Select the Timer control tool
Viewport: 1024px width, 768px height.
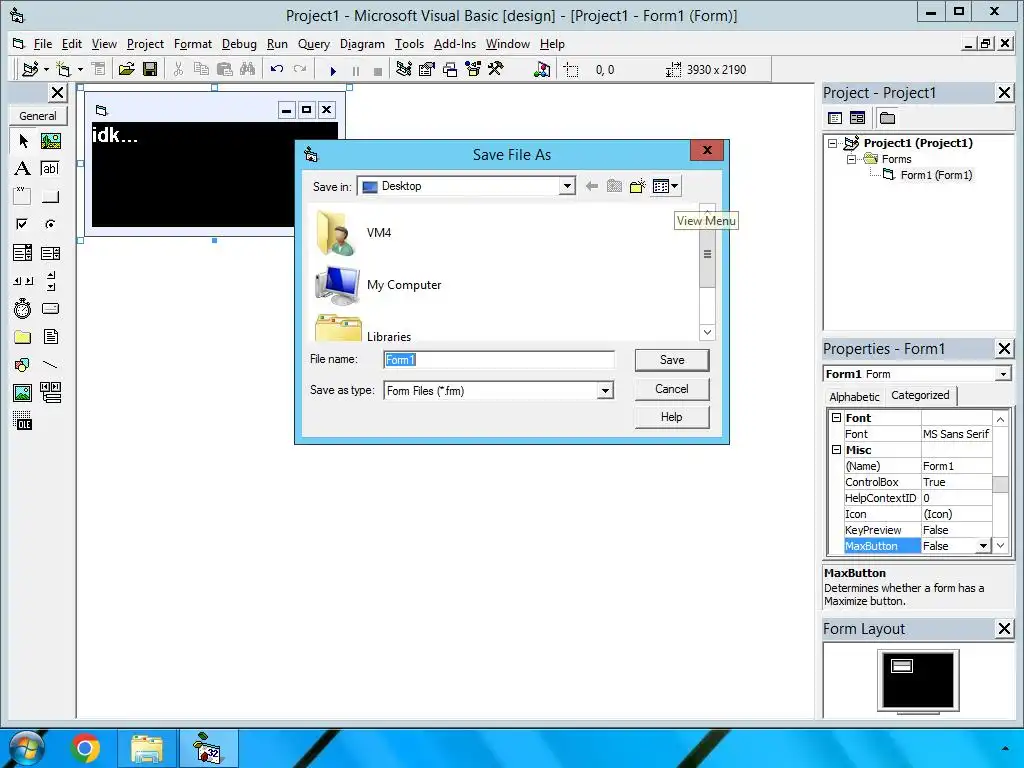(x=23, y=308)
